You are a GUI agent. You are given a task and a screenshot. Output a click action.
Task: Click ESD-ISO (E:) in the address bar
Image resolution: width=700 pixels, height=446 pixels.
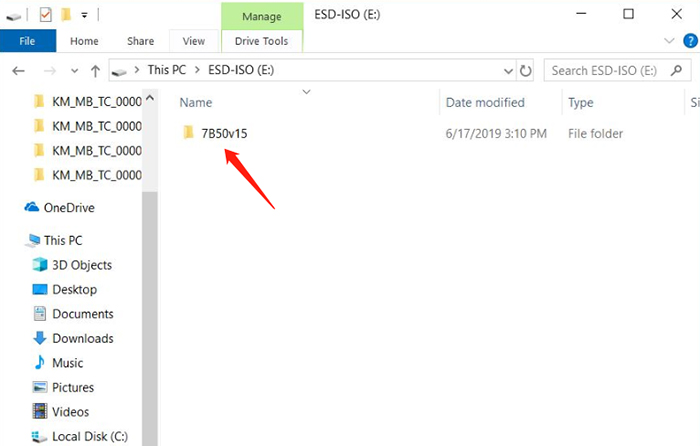point(241,70)
